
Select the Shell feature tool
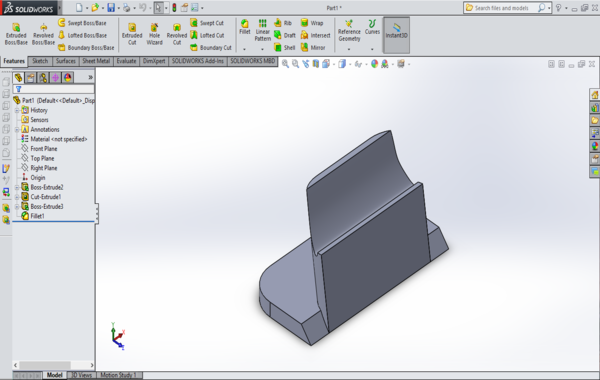(285, 47)
